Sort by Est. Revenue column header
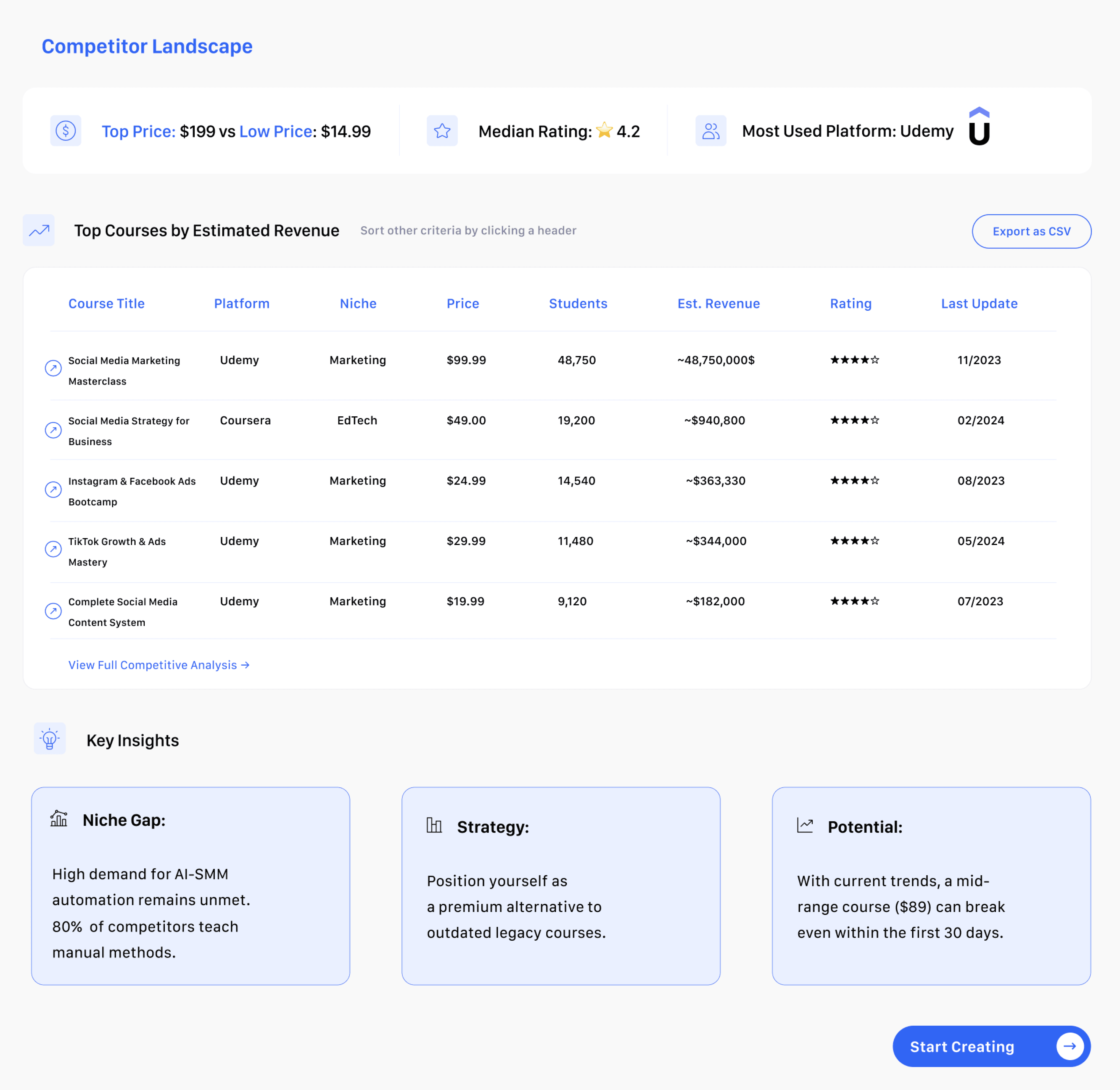The width and height of the screenshot is (1120, 1090). point(719,304)
